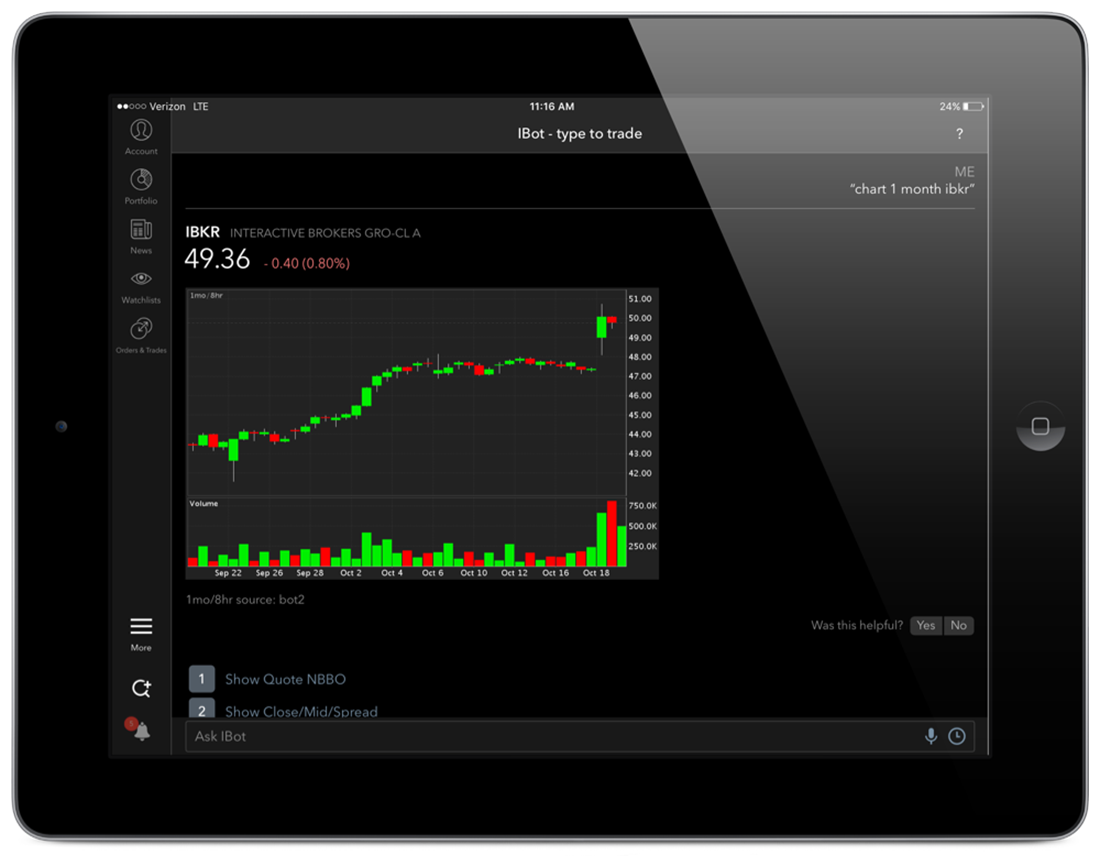
Task: Click the "chart 1 month ibkr" message
Action: coord(912,189)
